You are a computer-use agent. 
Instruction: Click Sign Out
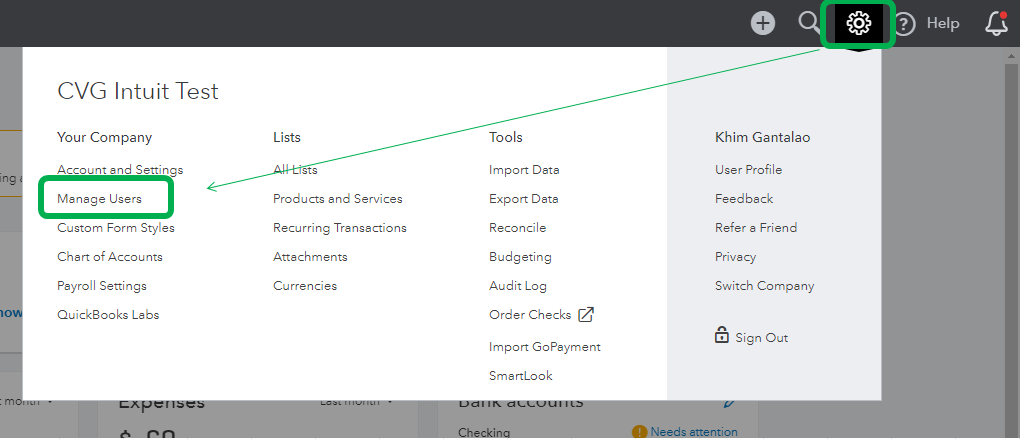click(x=762, y=338)
